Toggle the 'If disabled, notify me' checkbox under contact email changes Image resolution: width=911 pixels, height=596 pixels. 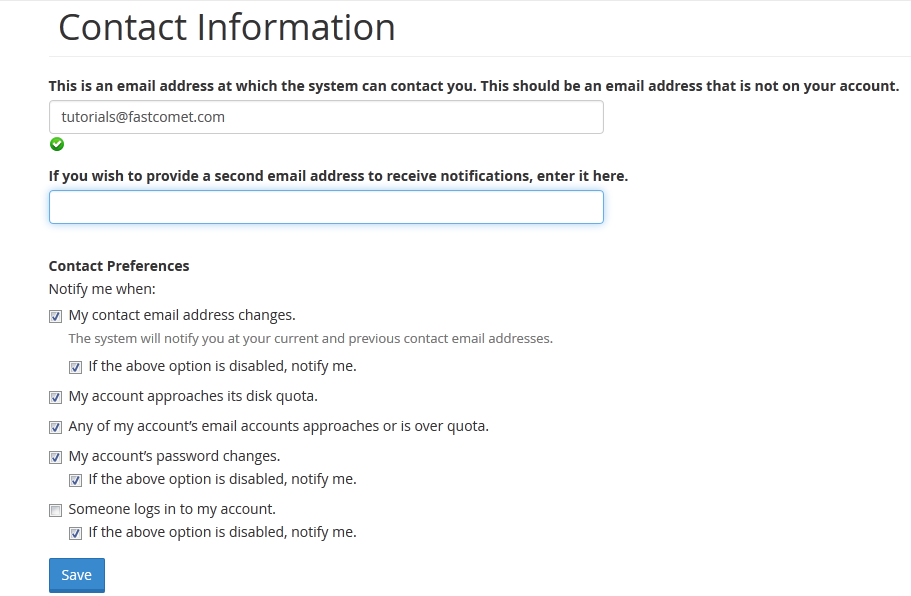[76, 367]
